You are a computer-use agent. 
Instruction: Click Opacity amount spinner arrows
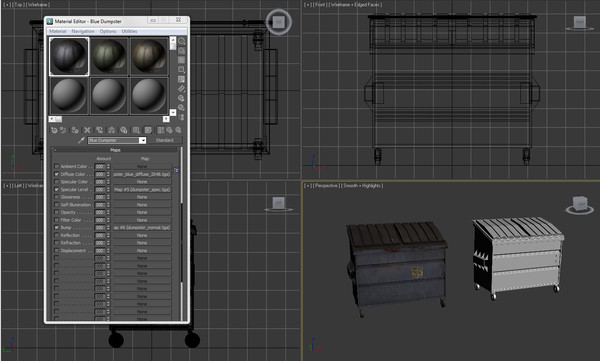tap(109, 212)
